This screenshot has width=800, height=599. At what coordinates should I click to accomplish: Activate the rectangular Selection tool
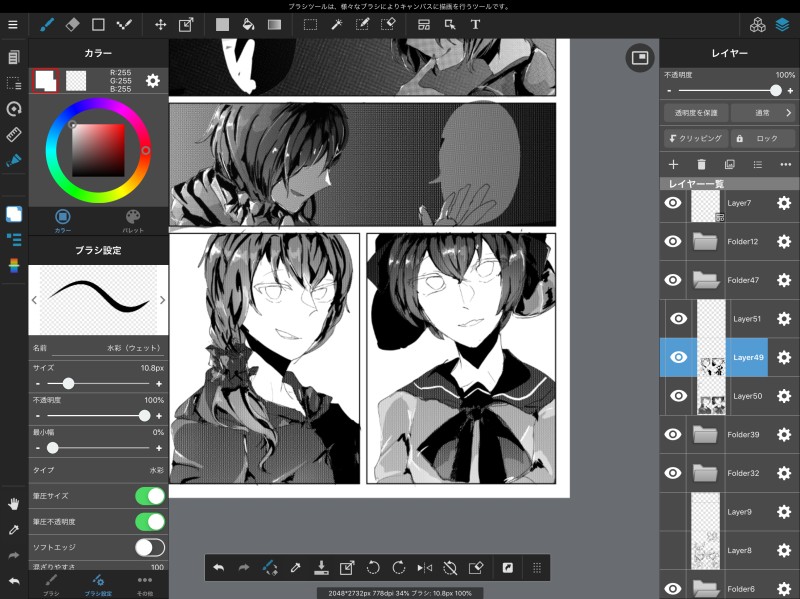coord(310,24)
